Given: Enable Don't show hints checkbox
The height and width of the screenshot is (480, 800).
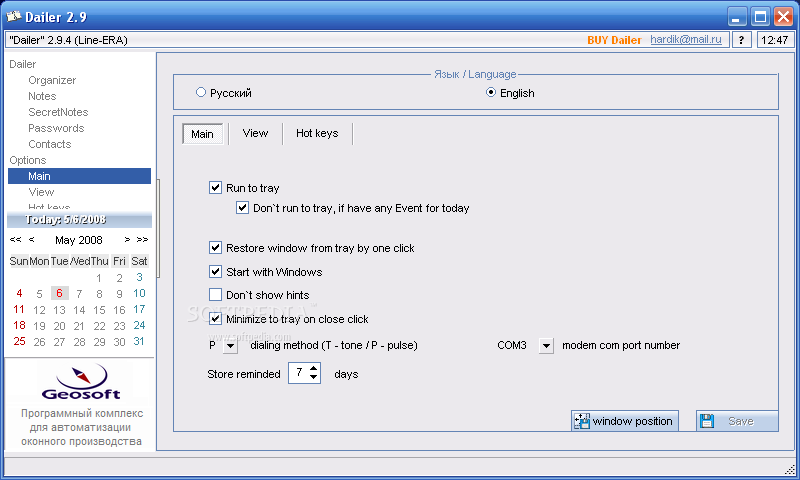Looking at the screenshot, I should click(x=215, y=295).
